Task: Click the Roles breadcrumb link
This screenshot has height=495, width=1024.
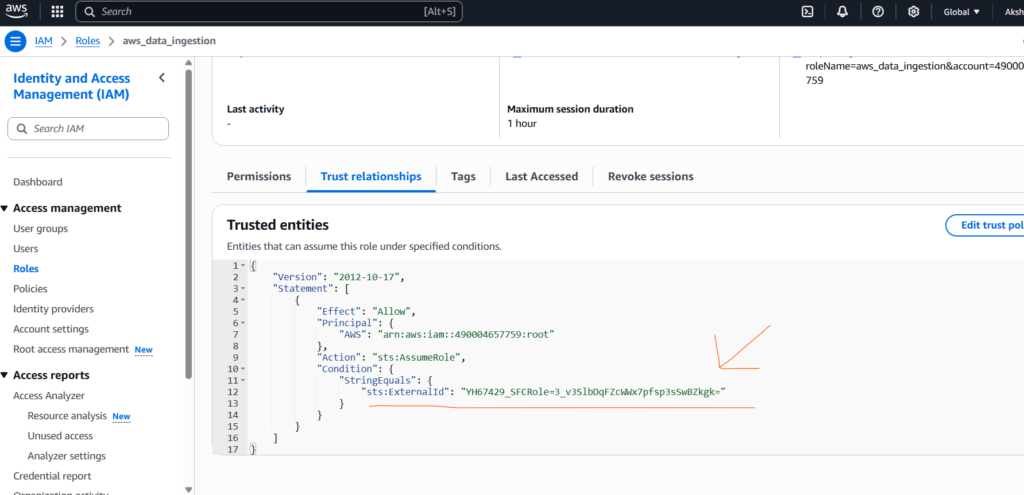Action: 88,41
